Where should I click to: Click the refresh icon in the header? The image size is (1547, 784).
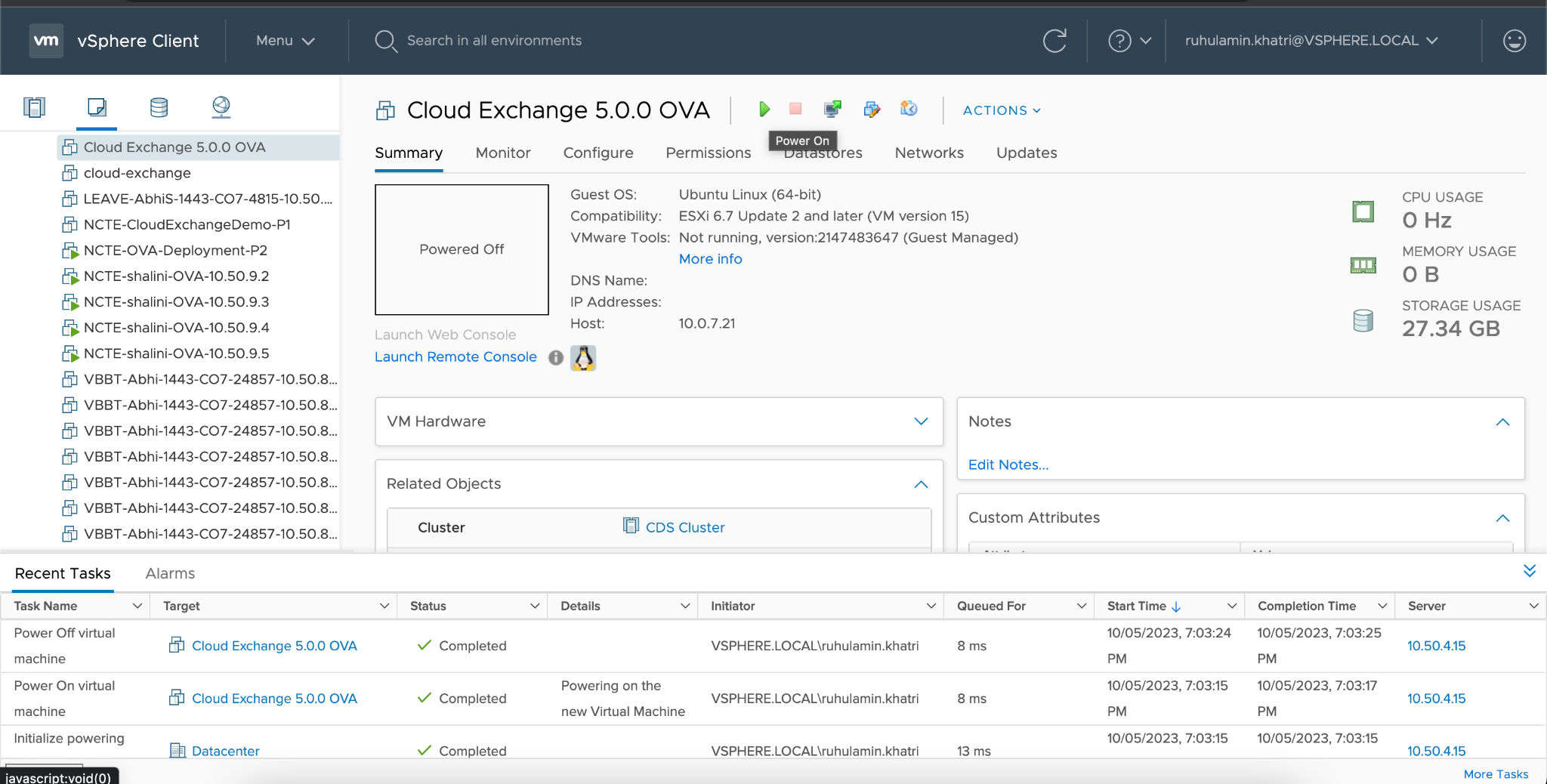(x=1054, y=41)
